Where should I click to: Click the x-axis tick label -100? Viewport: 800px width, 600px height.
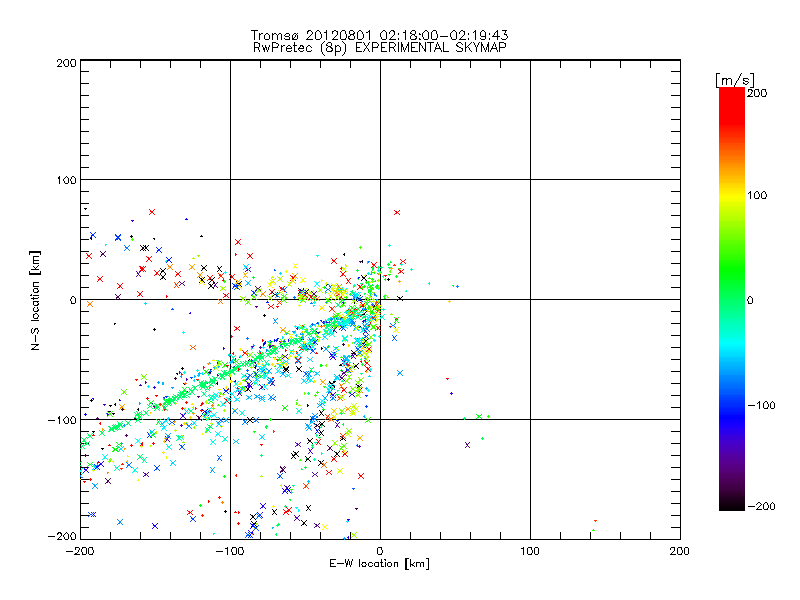click(x=230, y=550)
